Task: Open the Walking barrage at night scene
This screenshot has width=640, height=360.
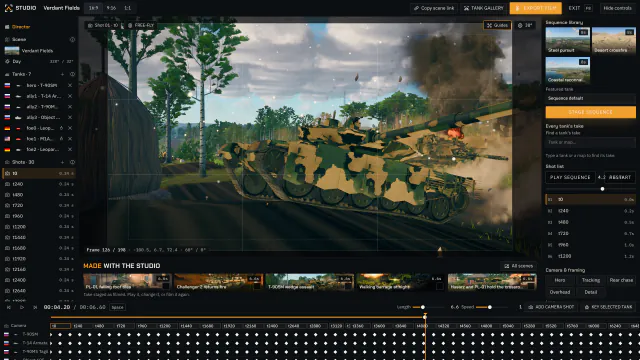Action: coord(400,282)
